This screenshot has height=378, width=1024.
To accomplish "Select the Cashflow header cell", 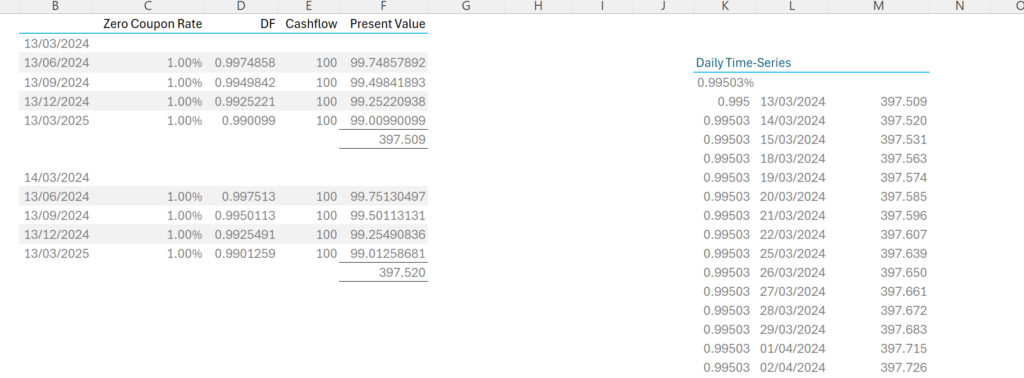I will pos(312,24).
